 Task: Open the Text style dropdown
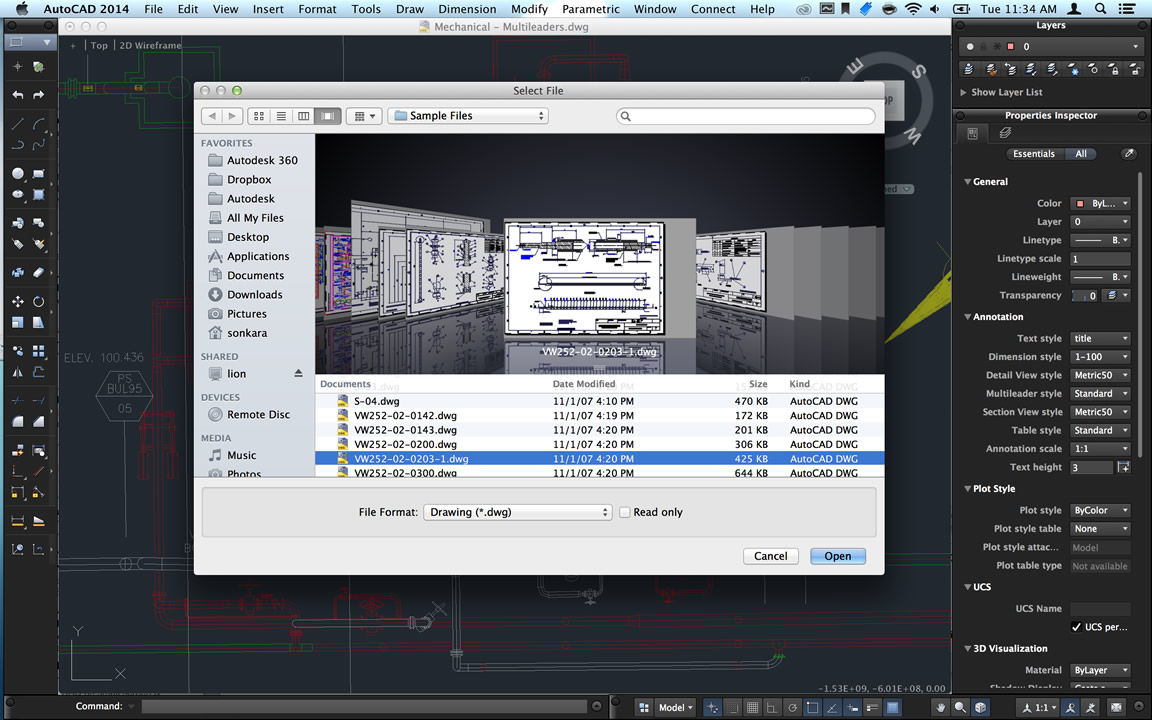[1100, 339]
